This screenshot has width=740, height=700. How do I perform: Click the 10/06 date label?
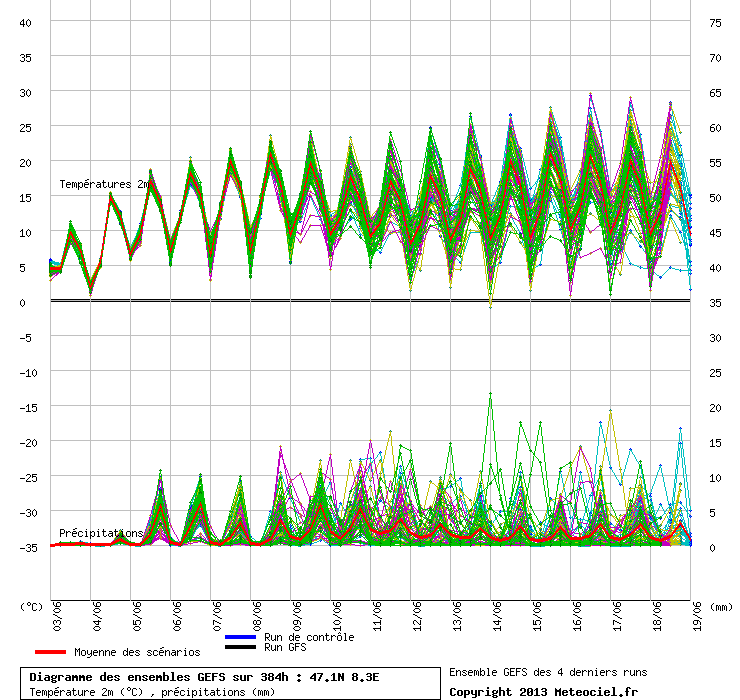337,616
